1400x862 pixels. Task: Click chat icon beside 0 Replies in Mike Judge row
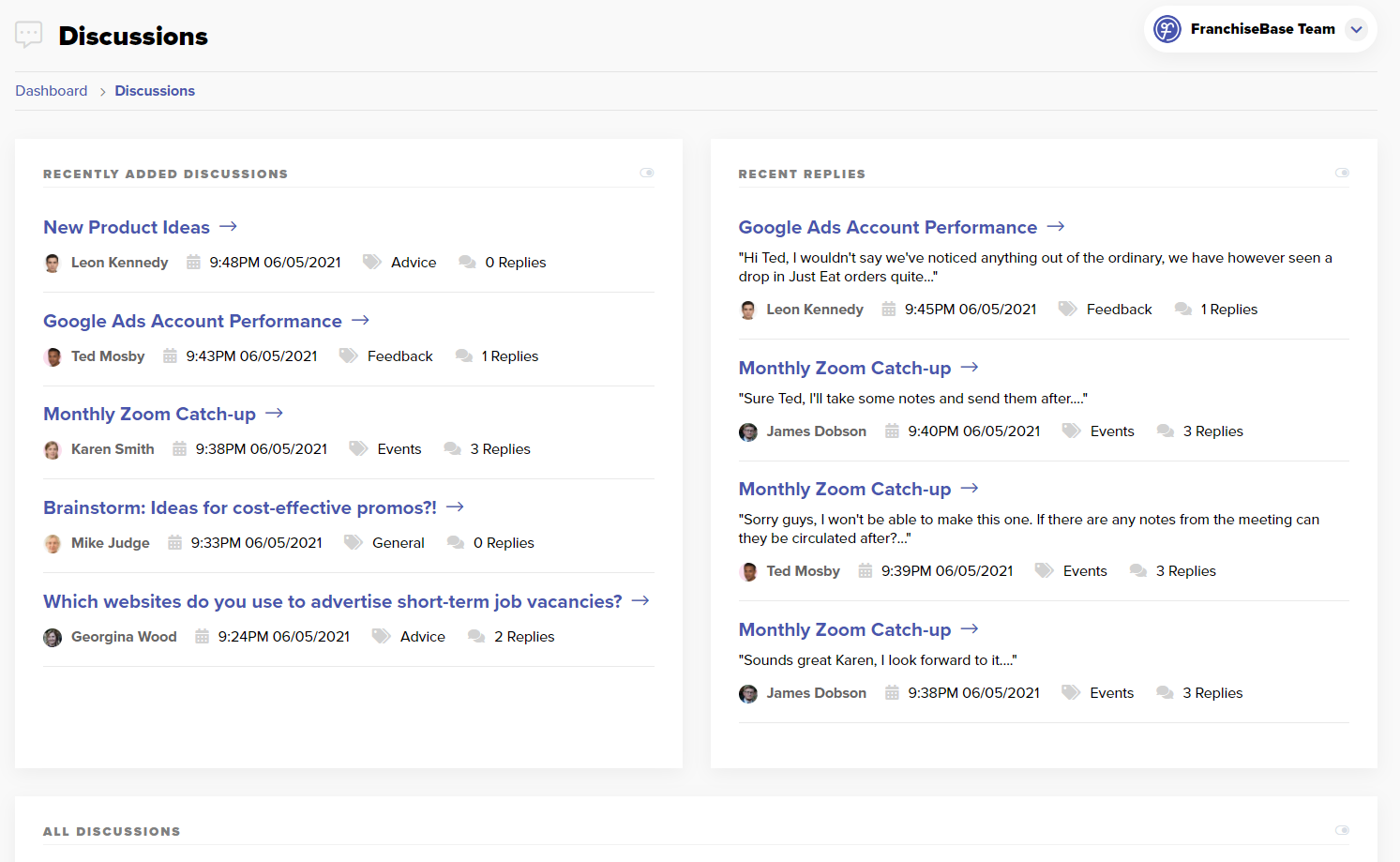tap(456, 542)
